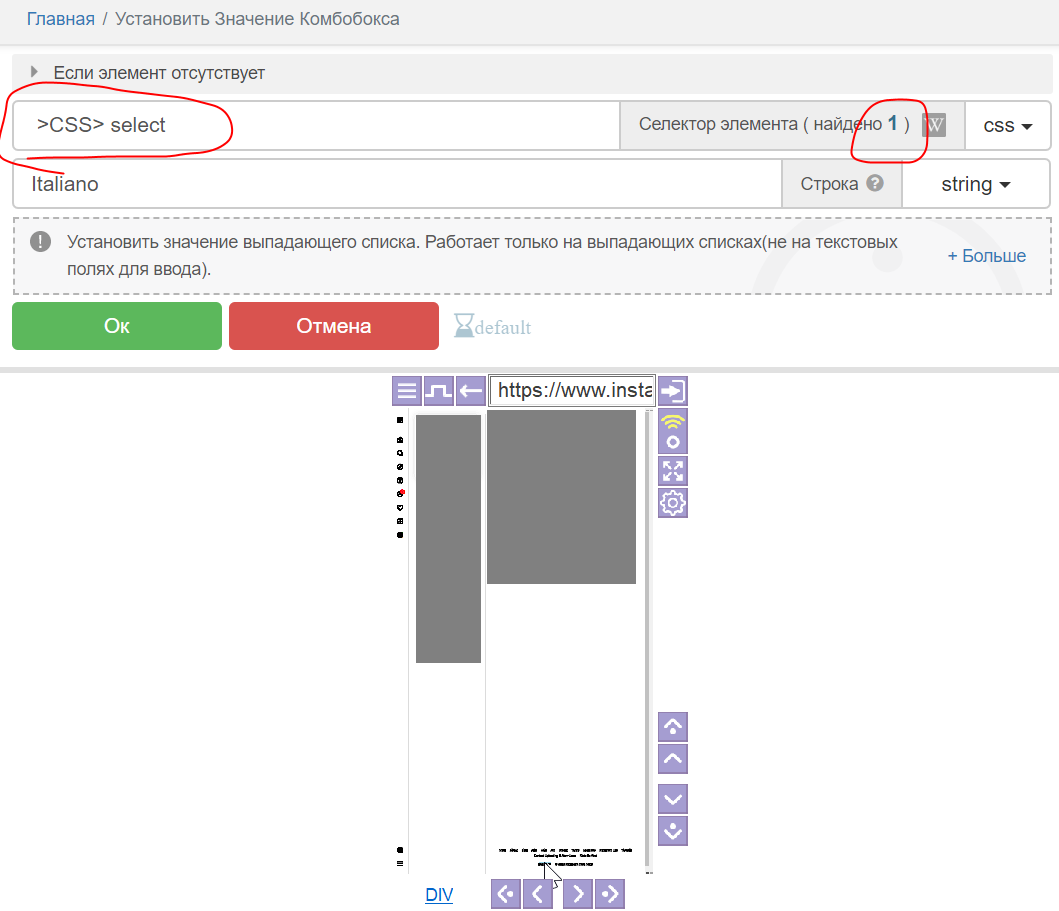The width and height of the screenshot is (1059, 911).
Task: Confirm with the green Ок button
Action: coord(117,326)
